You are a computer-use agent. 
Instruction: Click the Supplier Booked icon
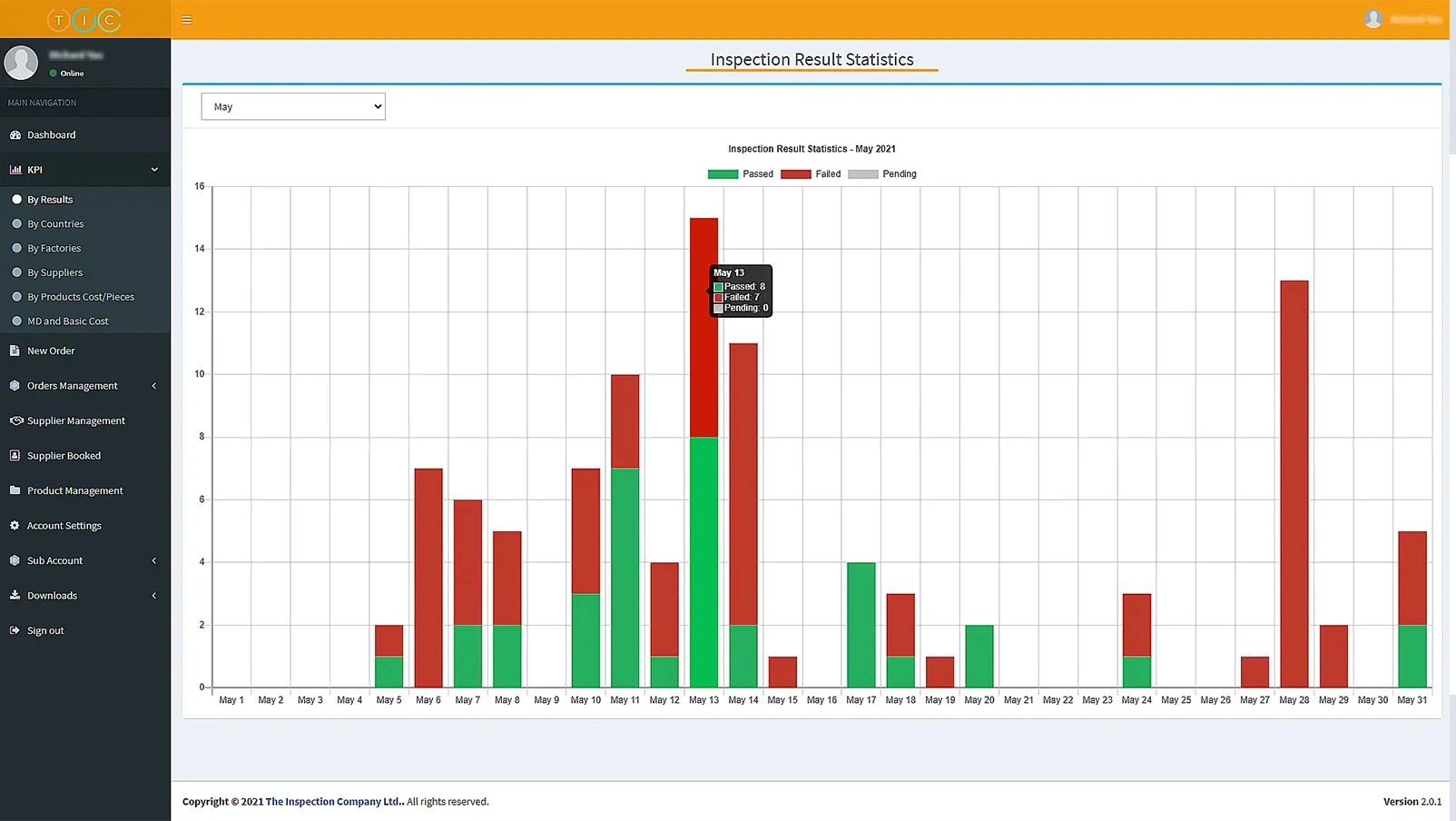[15, 455]
